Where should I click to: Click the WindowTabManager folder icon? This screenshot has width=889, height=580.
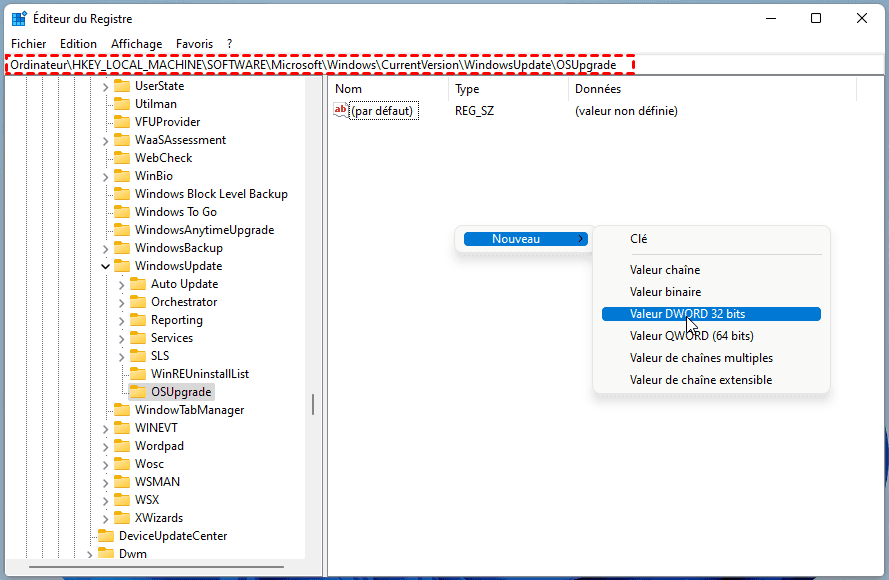point(122,410)
